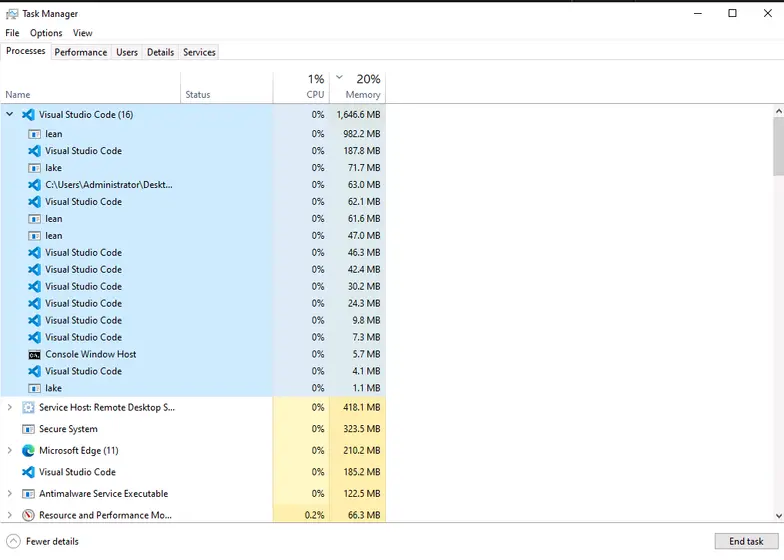Click the 982.2 MB lean process icon
Screen dimensions: 784x560
point(34,133)
